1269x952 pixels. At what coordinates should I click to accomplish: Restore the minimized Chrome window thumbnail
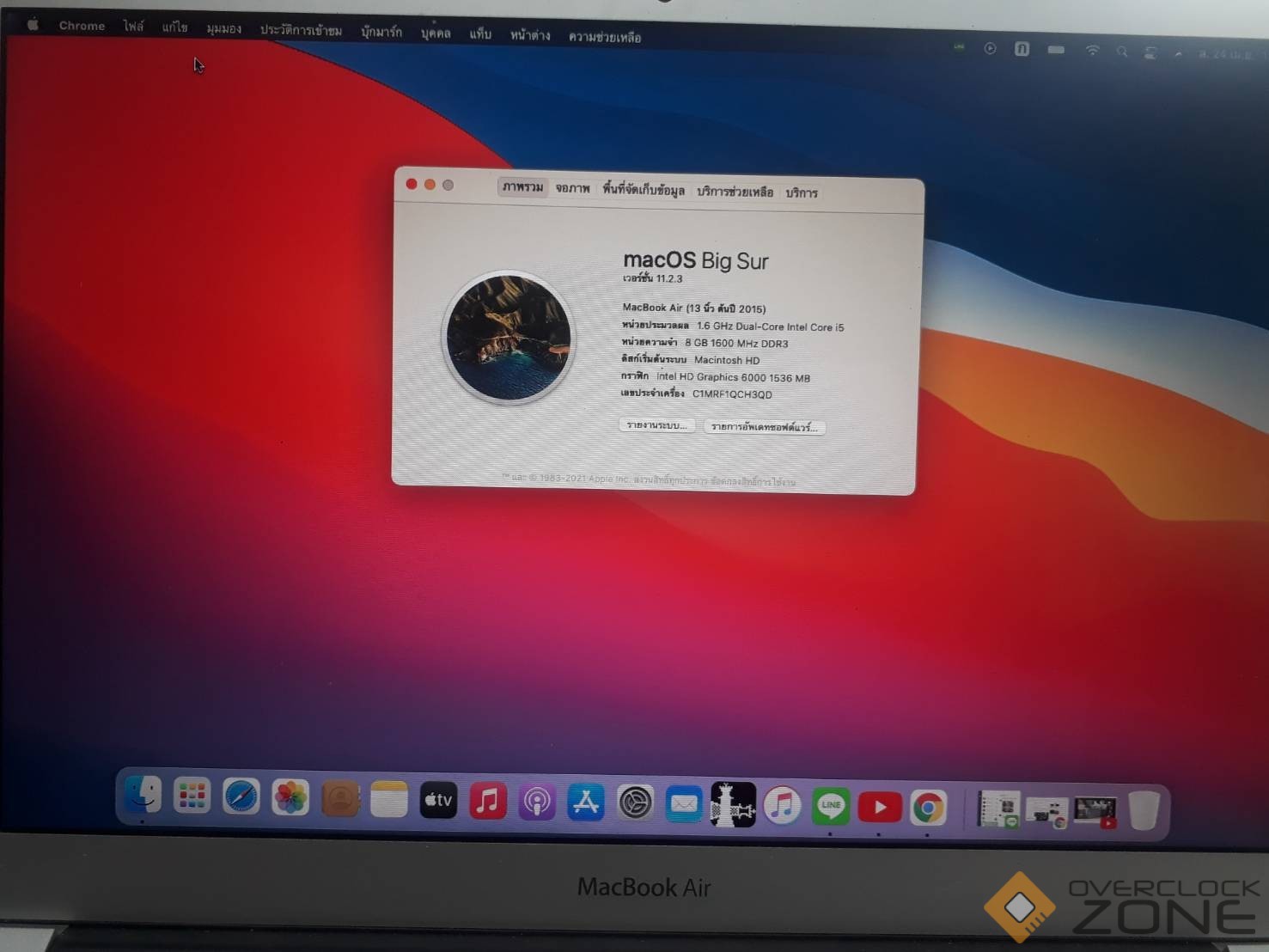[x=1046, y=811]
